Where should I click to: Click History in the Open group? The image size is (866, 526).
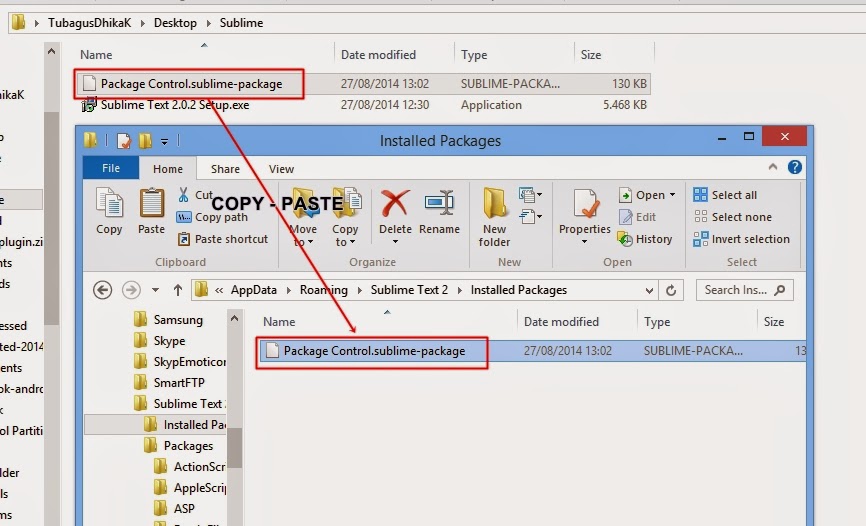(x=645, y=239)
